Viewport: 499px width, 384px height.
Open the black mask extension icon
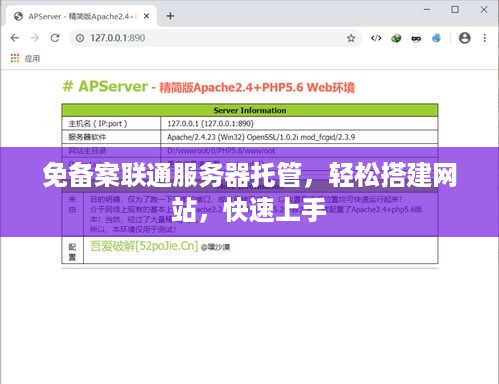click(416, 39)
